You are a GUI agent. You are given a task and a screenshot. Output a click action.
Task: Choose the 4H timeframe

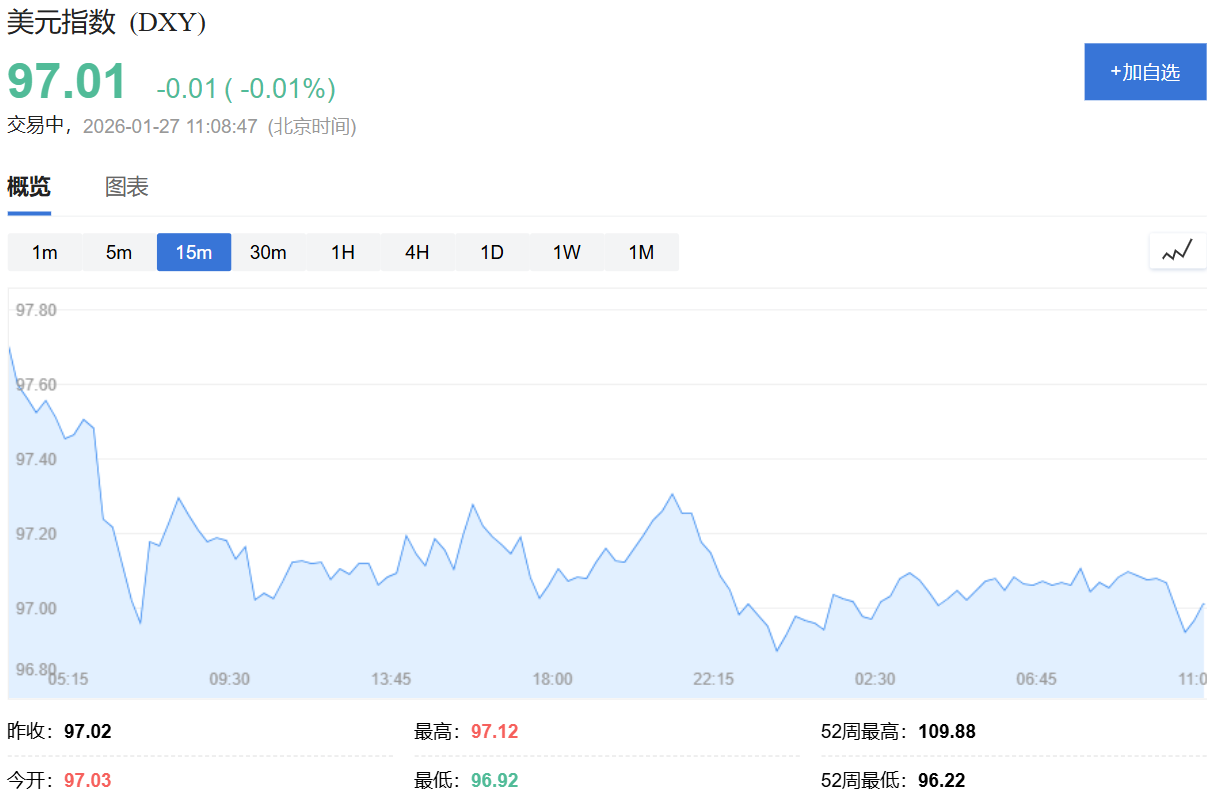tap(417, 252)
